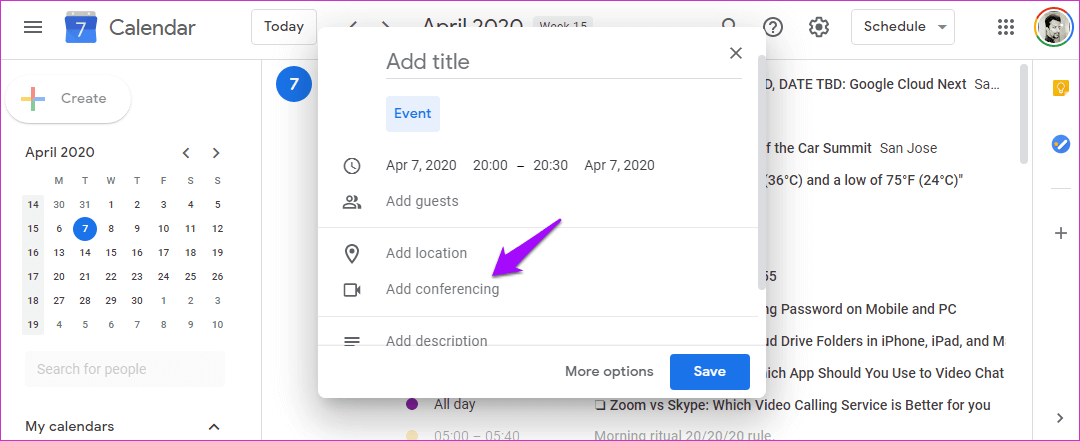1080x441 pixels.
Task: Click the Today button
Action: point(284,27)
